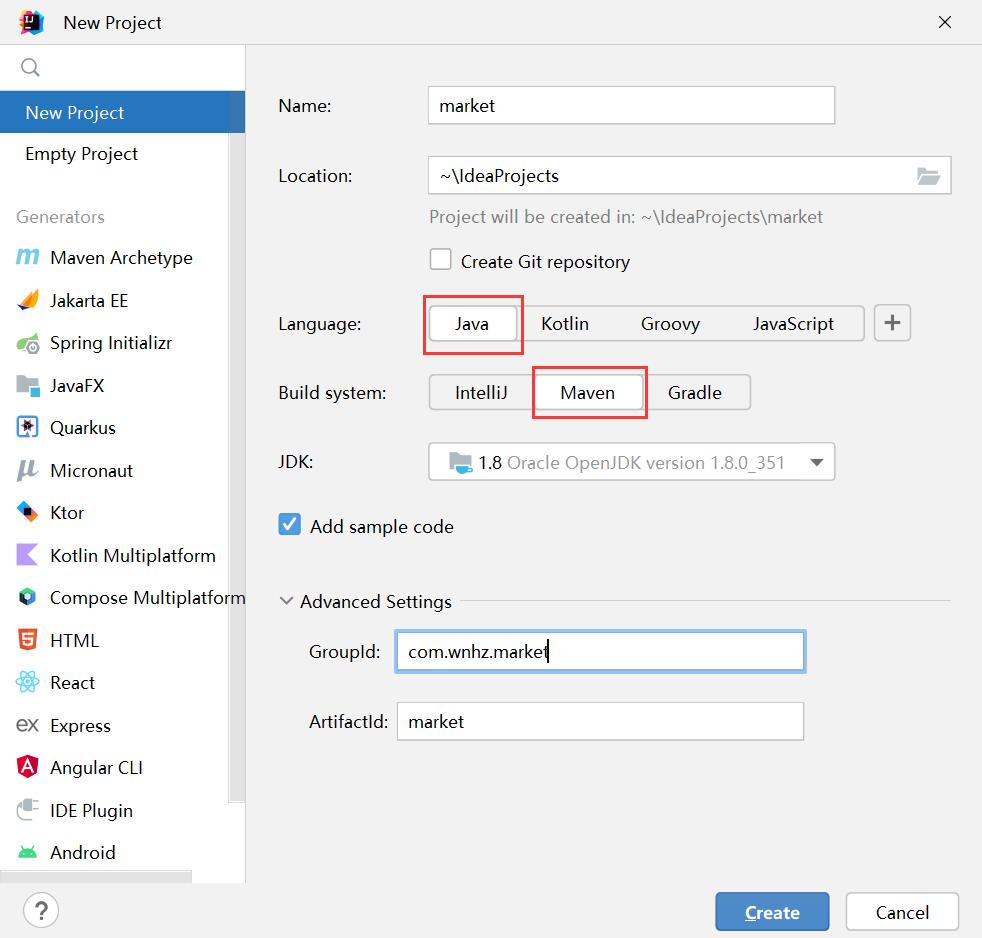982x938 pixels.
Task: Select Angular CLI generator label
Action: (x=96, y=767)
